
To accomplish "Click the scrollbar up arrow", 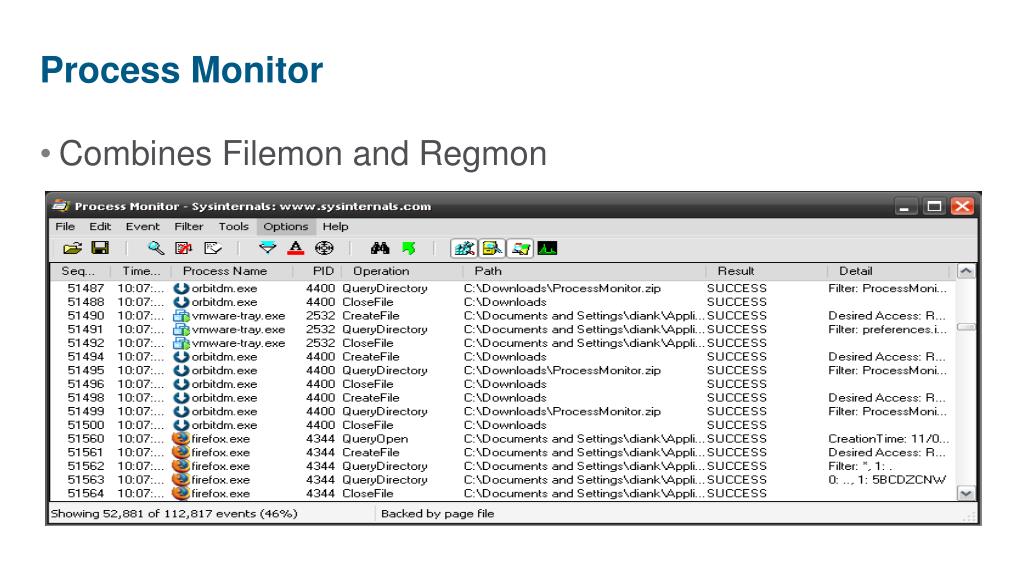I will coord(966,271).
